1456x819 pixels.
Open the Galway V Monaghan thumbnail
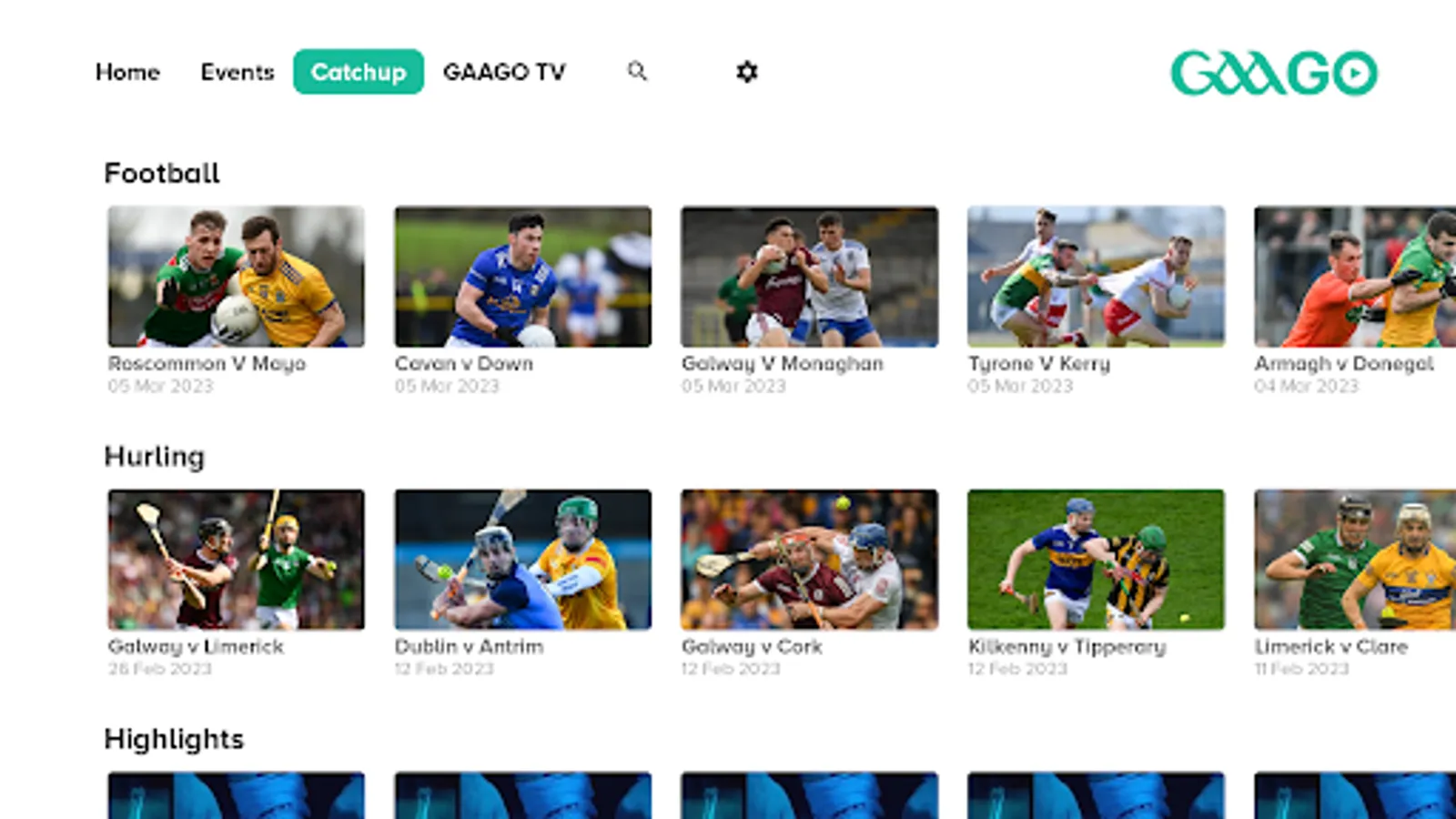pos(810,277)
